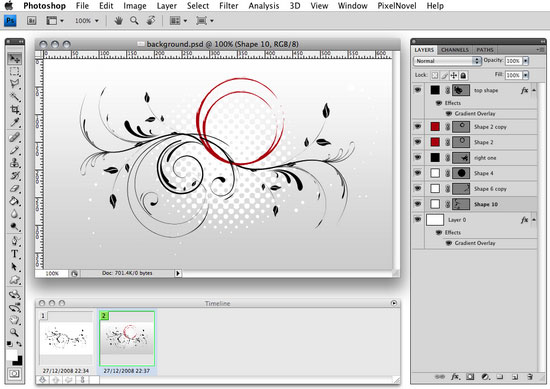Select the Healing Brush tool
550x389 pixels.
(14, 137)
